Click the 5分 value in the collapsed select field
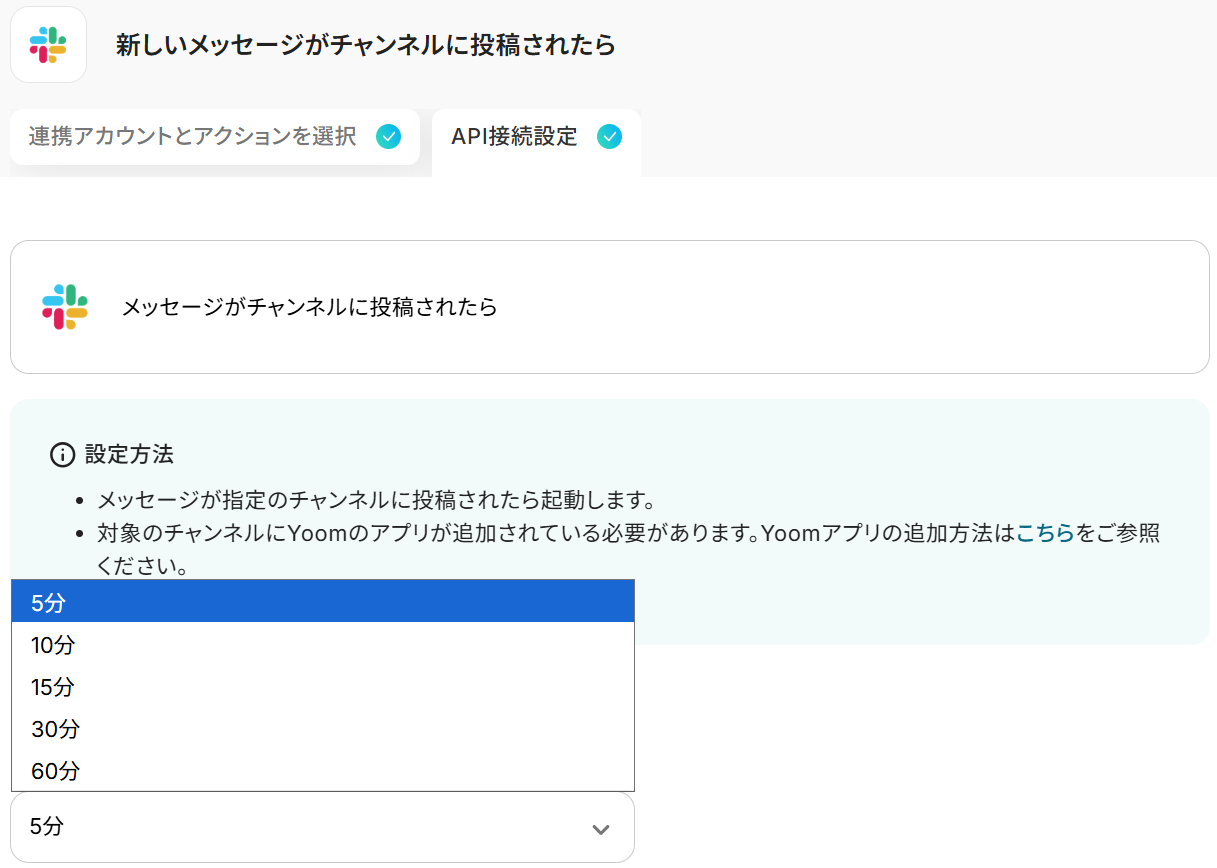 48,827
